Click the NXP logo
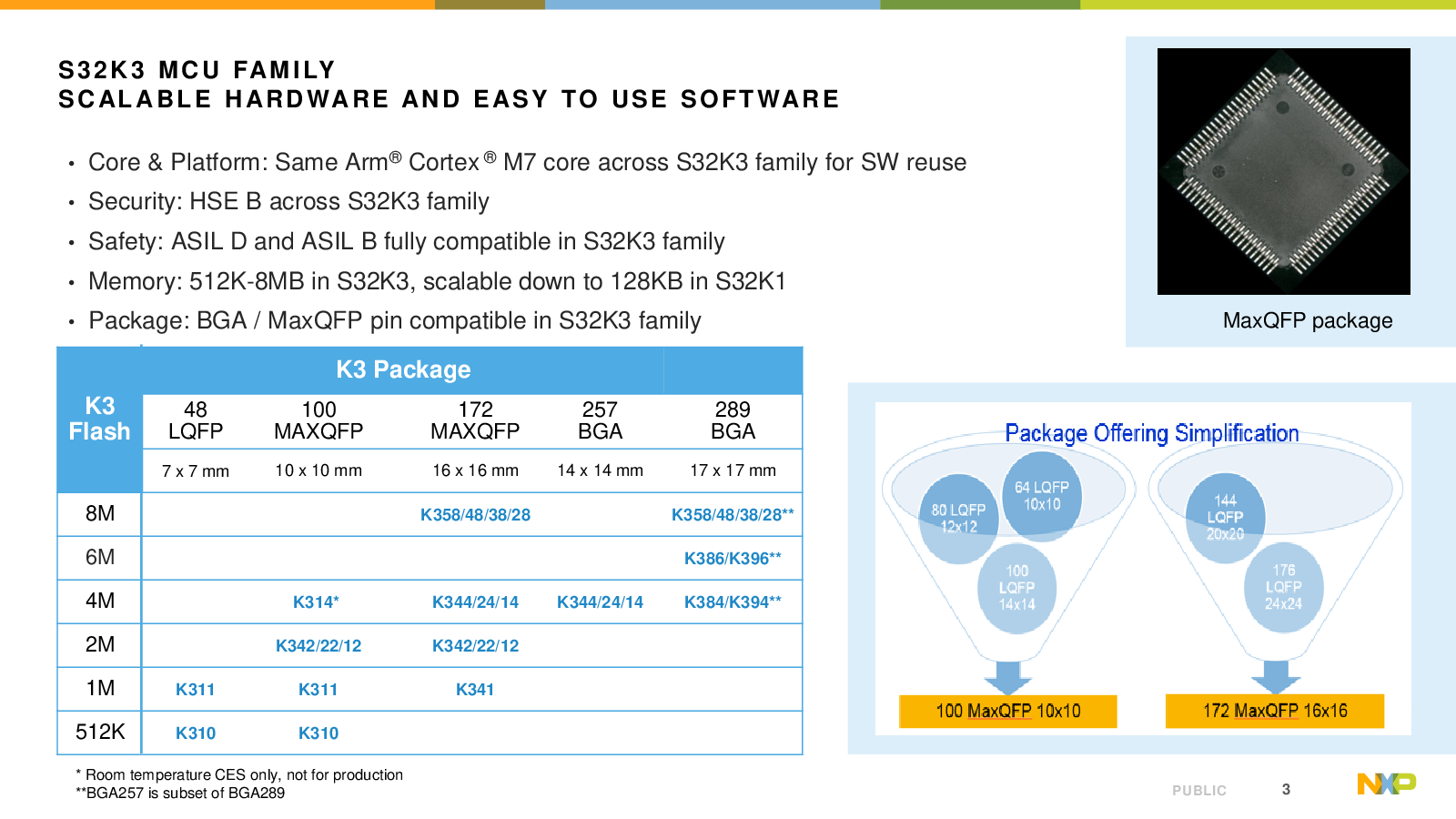The width and height of the screenshot is (1456, 819). point(1386,784)
